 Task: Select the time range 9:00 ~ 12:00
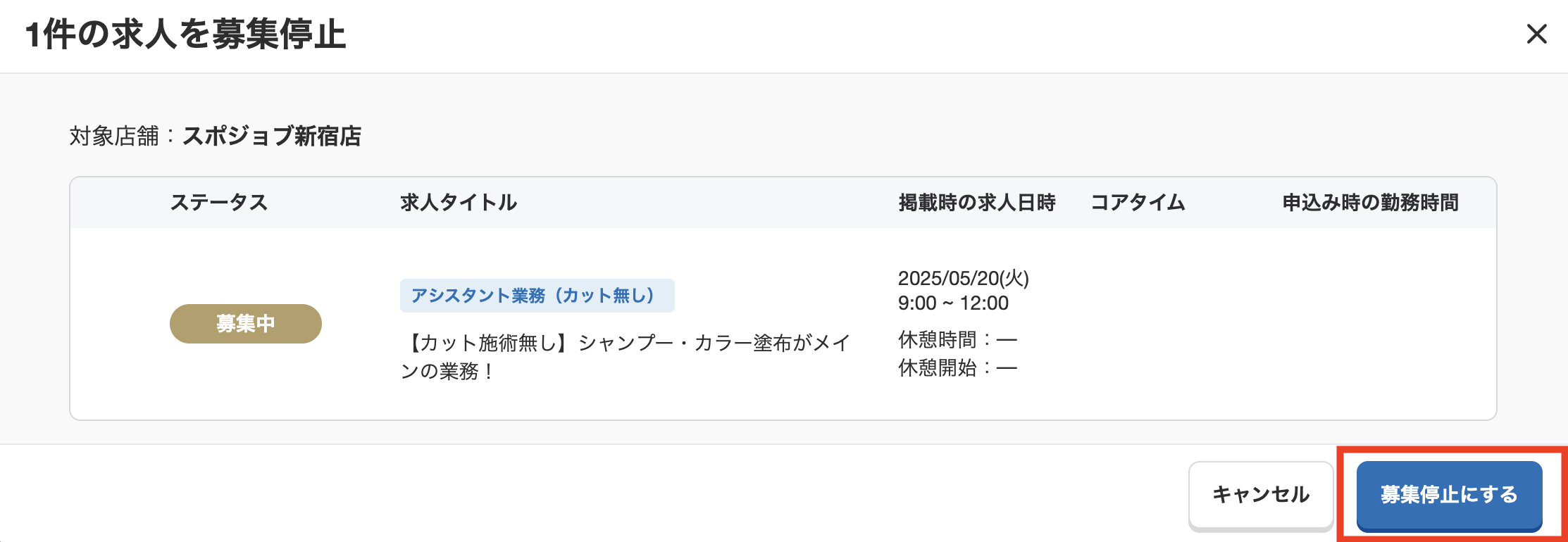point(954,303)
